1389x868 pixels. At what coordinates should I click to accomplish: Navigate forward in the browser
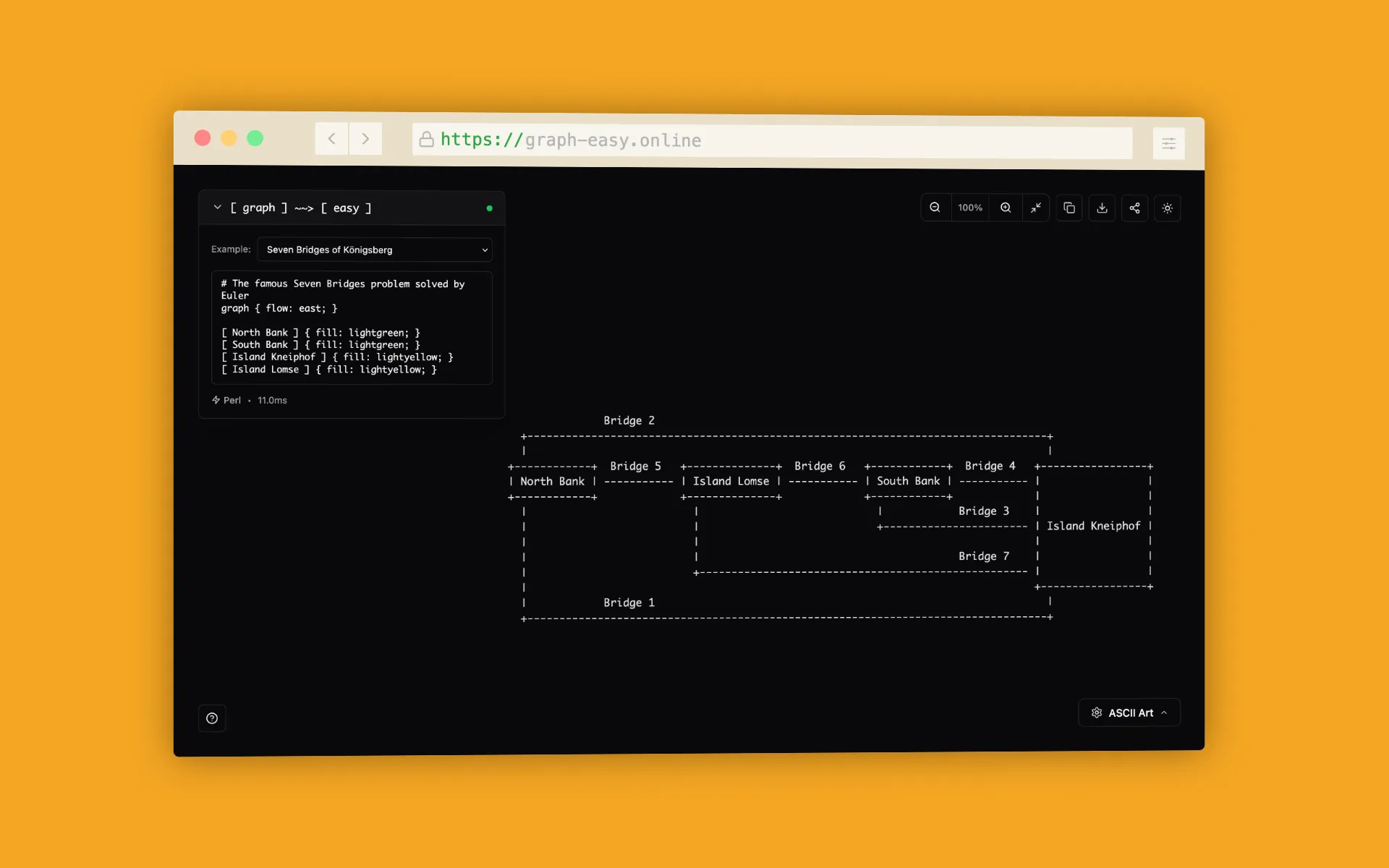coord(365,138)
